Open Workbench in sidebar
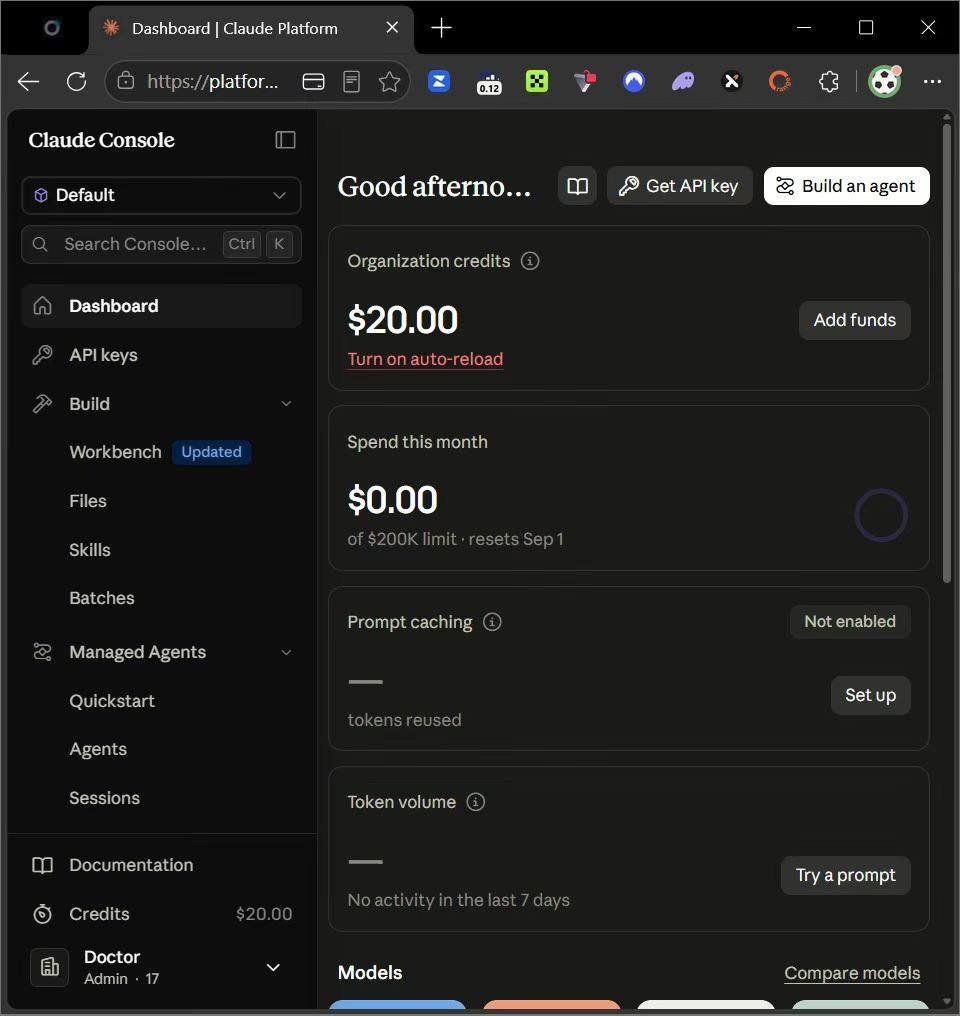This screenshot has height=1016, width=960. point(115,452)
